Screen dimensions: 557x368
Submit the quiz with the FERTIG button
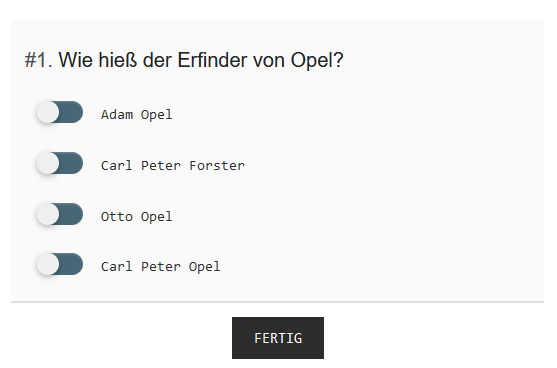tap(278, 338)
